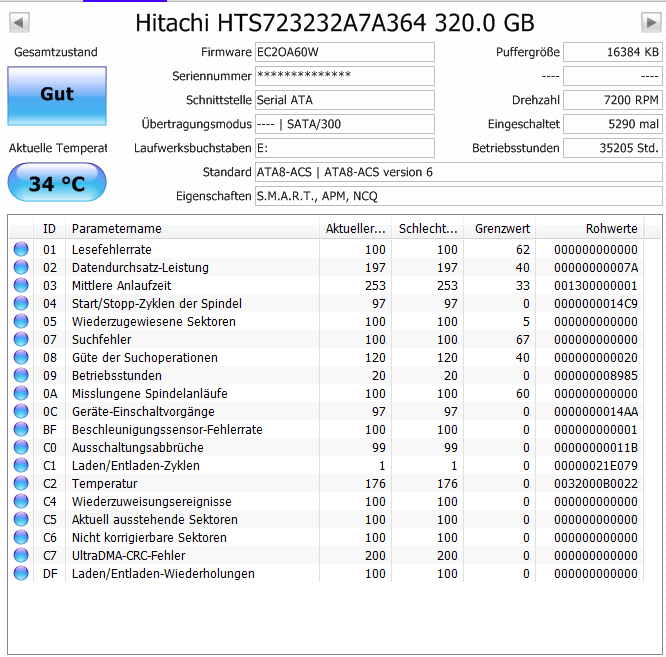Select the Temperatur parameter name
Screen dimensions: 666x657
(x=104, y=484)
